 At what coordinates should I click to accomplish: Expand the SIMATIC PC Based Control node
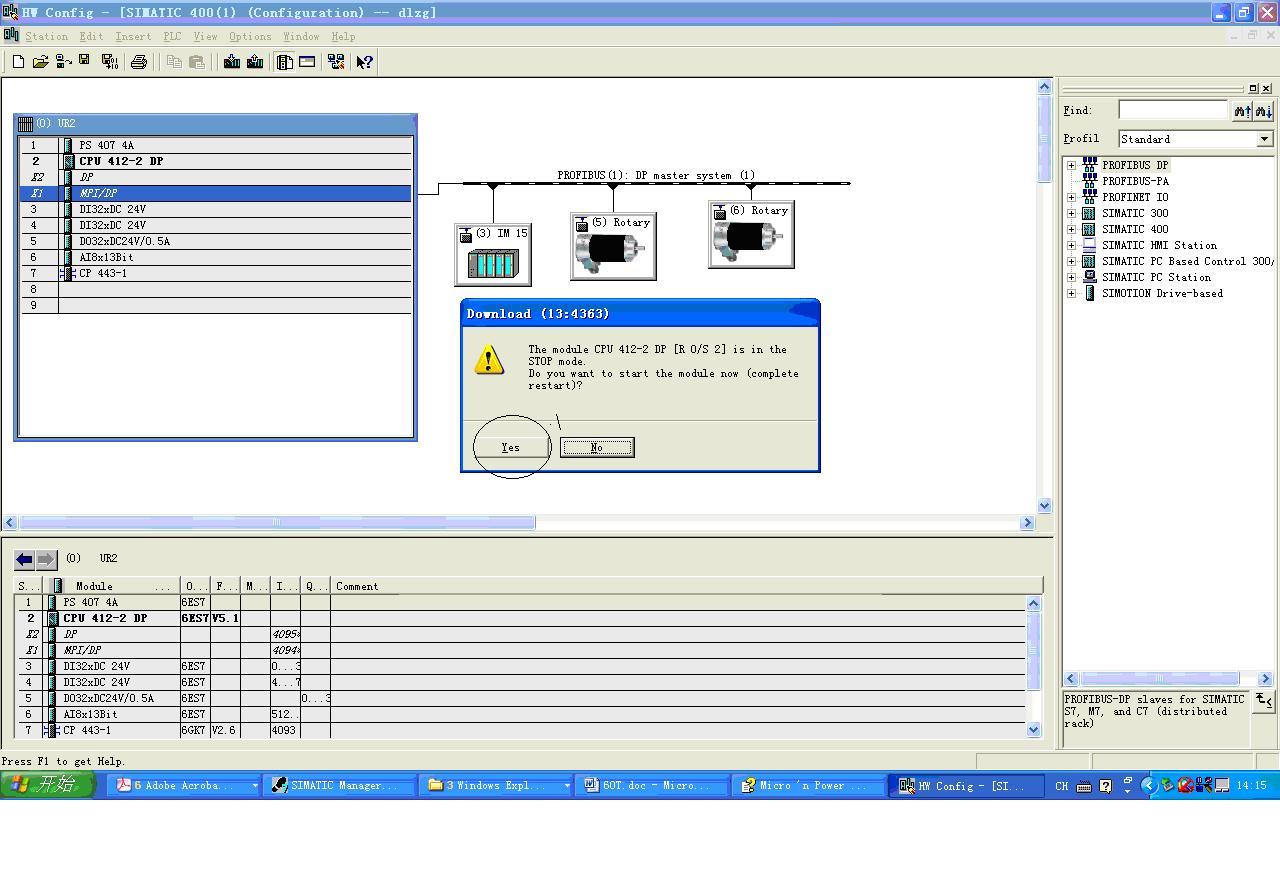click(1071, 261)
